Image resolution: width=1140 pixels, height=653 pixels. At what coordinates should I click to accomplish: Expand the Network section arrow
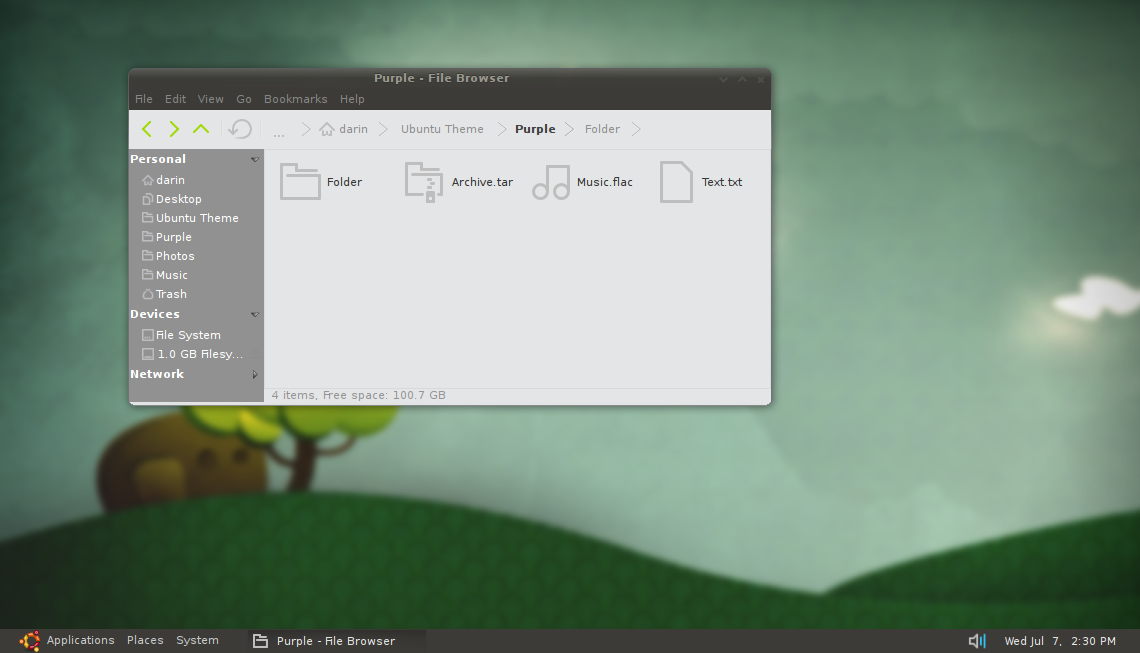pyautogui.click(x=254, y=374)
